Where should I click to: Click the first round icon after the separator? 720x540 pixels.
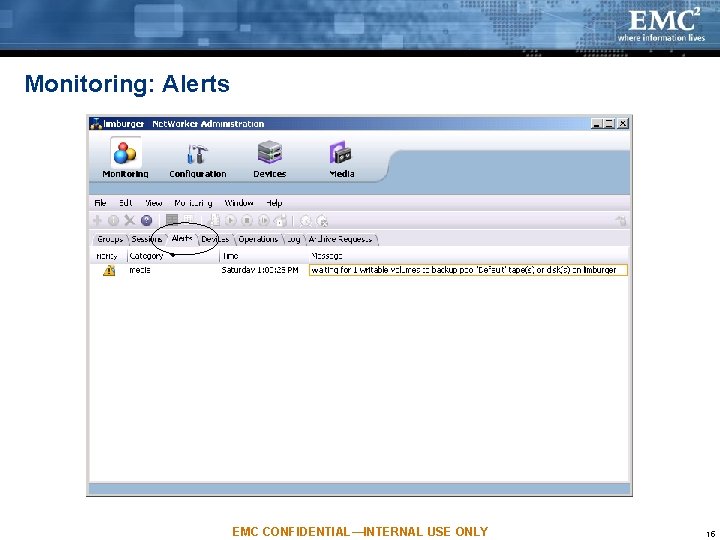(x=305, y=221)
